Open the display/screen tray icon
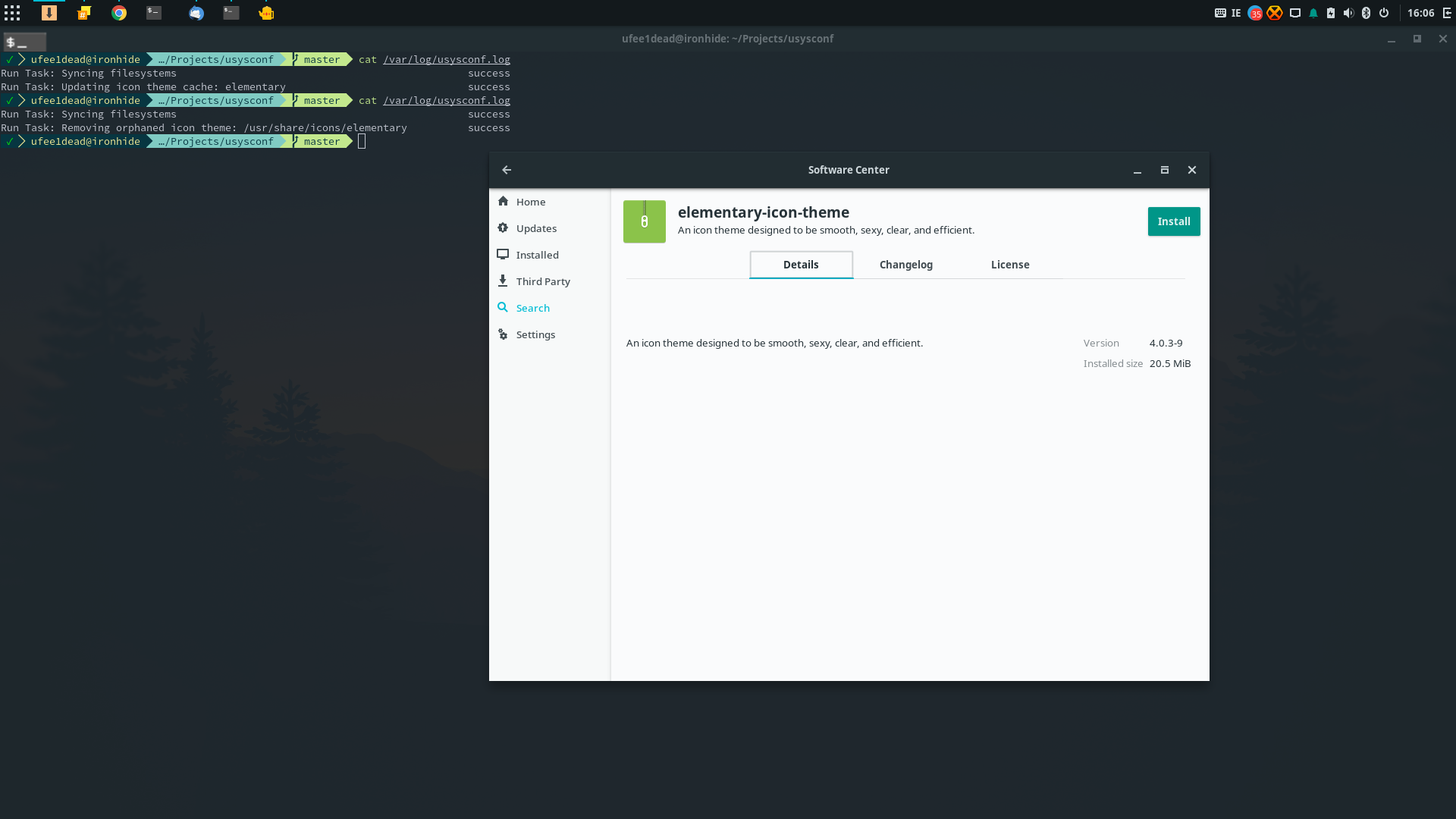The width and height of the screenshot is (1456, 819). [1295, 13]
